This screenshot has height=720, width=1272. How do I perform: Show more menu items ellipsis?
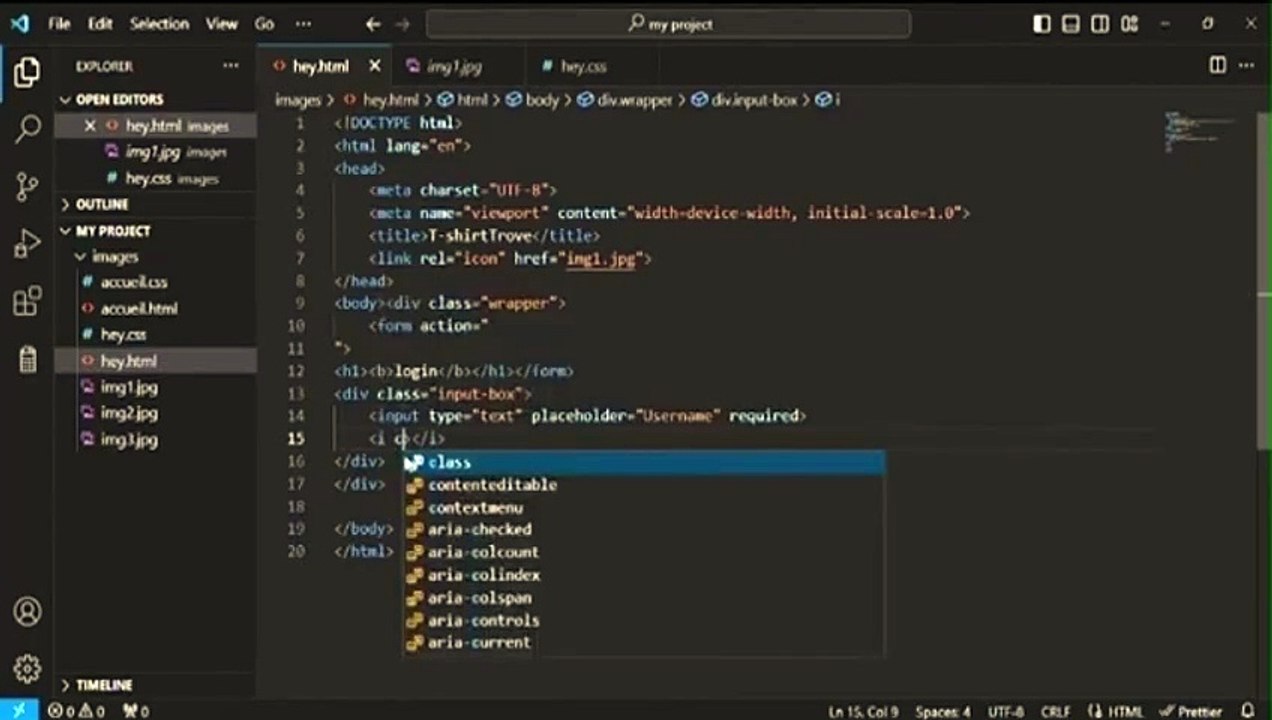click(x=304, y=24)
